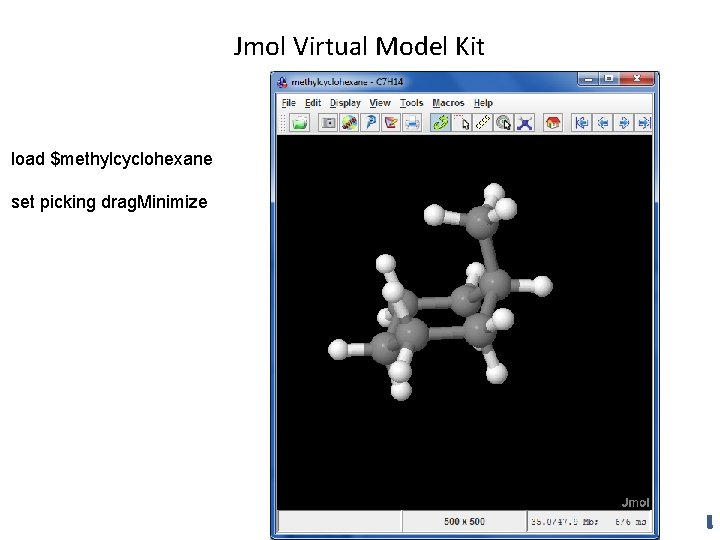Image resolution: width=720 pixels, height=540 pixels.
Task: Click the Export to Web Page globe icon
Action: tap(349, 123)
